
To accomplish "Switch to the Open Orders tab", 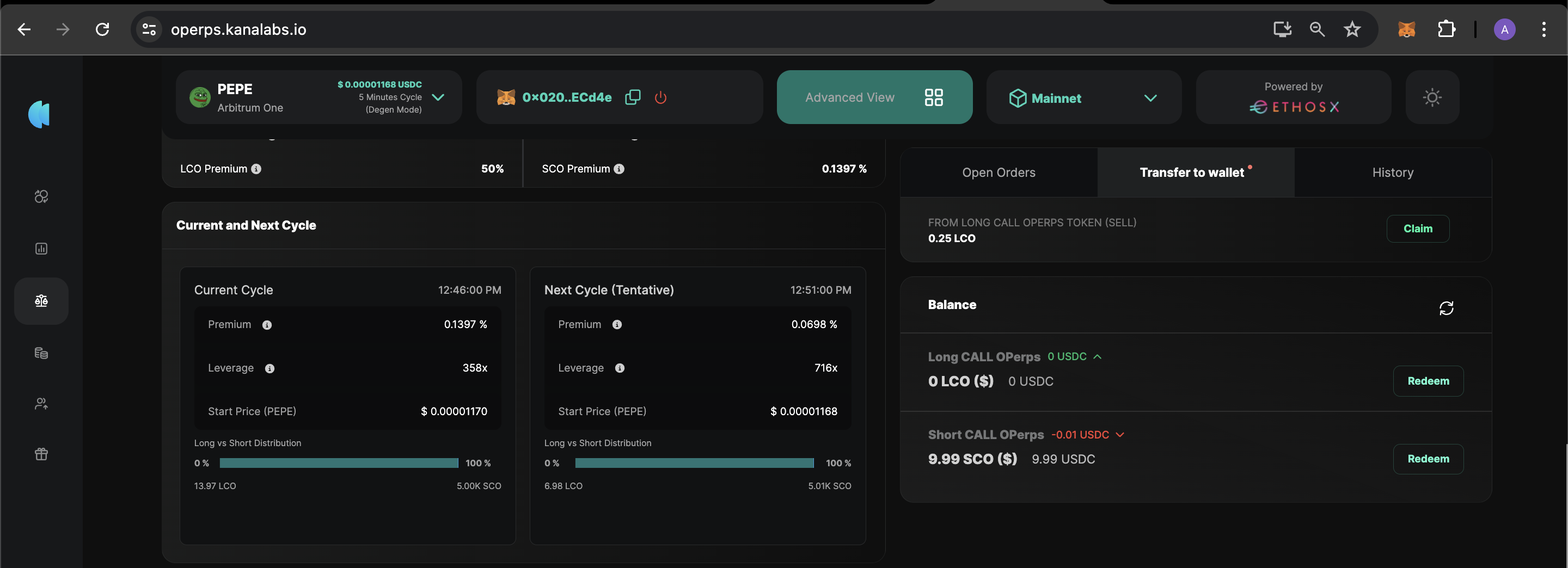I will [x=999, y=172].
